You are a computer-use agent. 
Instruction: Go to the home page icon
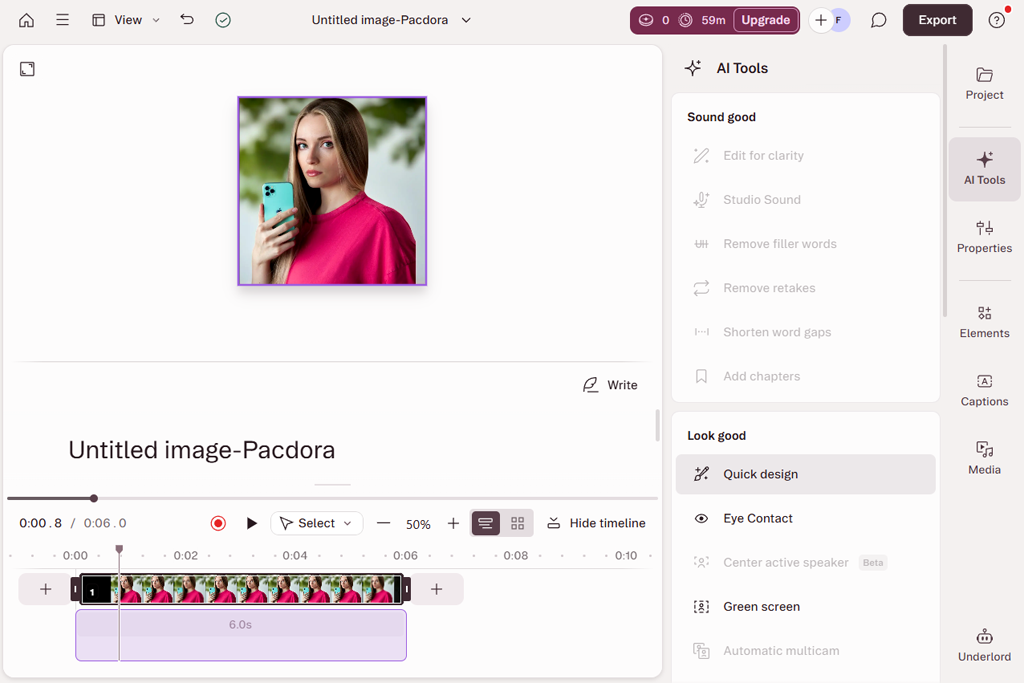[x=26, y=20]
